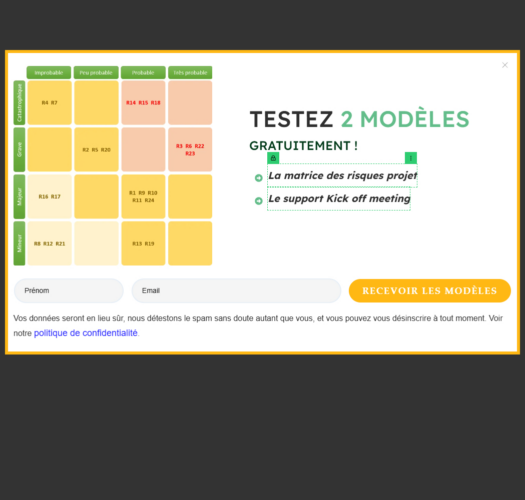Viewport: 525px width, 500px height.
Task: Select the 'Le support Kick off meeting' text
Action: 339,199
